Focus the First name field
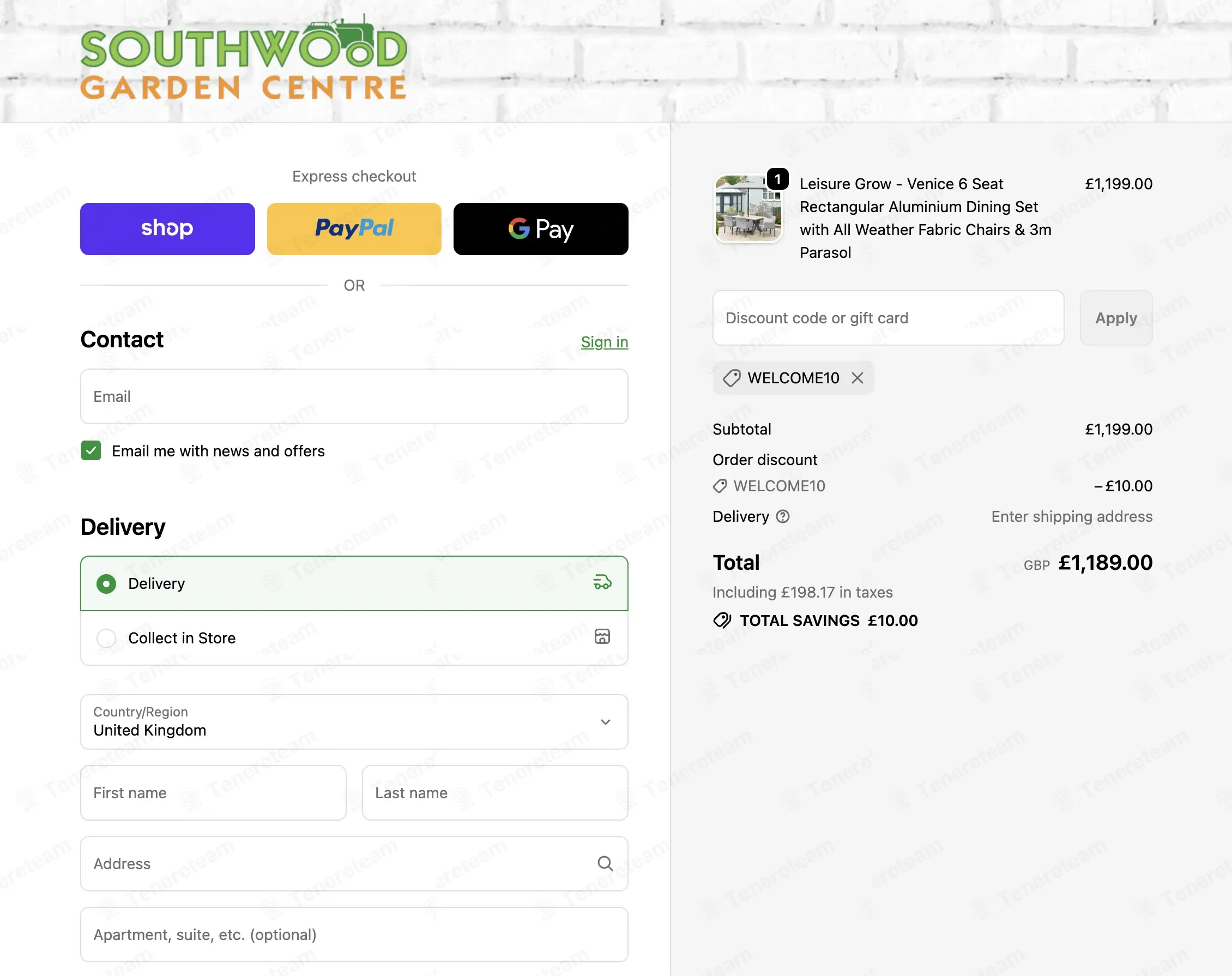This screenshot has height=976, width=1232. coord(213,793)
